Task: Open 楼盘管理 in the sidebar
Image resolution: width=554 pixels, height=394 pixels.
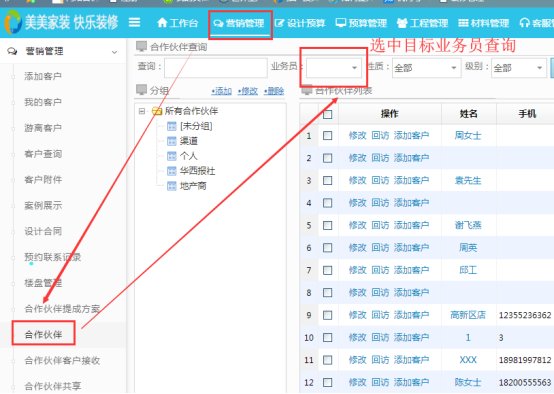Action: click(43, 283)
